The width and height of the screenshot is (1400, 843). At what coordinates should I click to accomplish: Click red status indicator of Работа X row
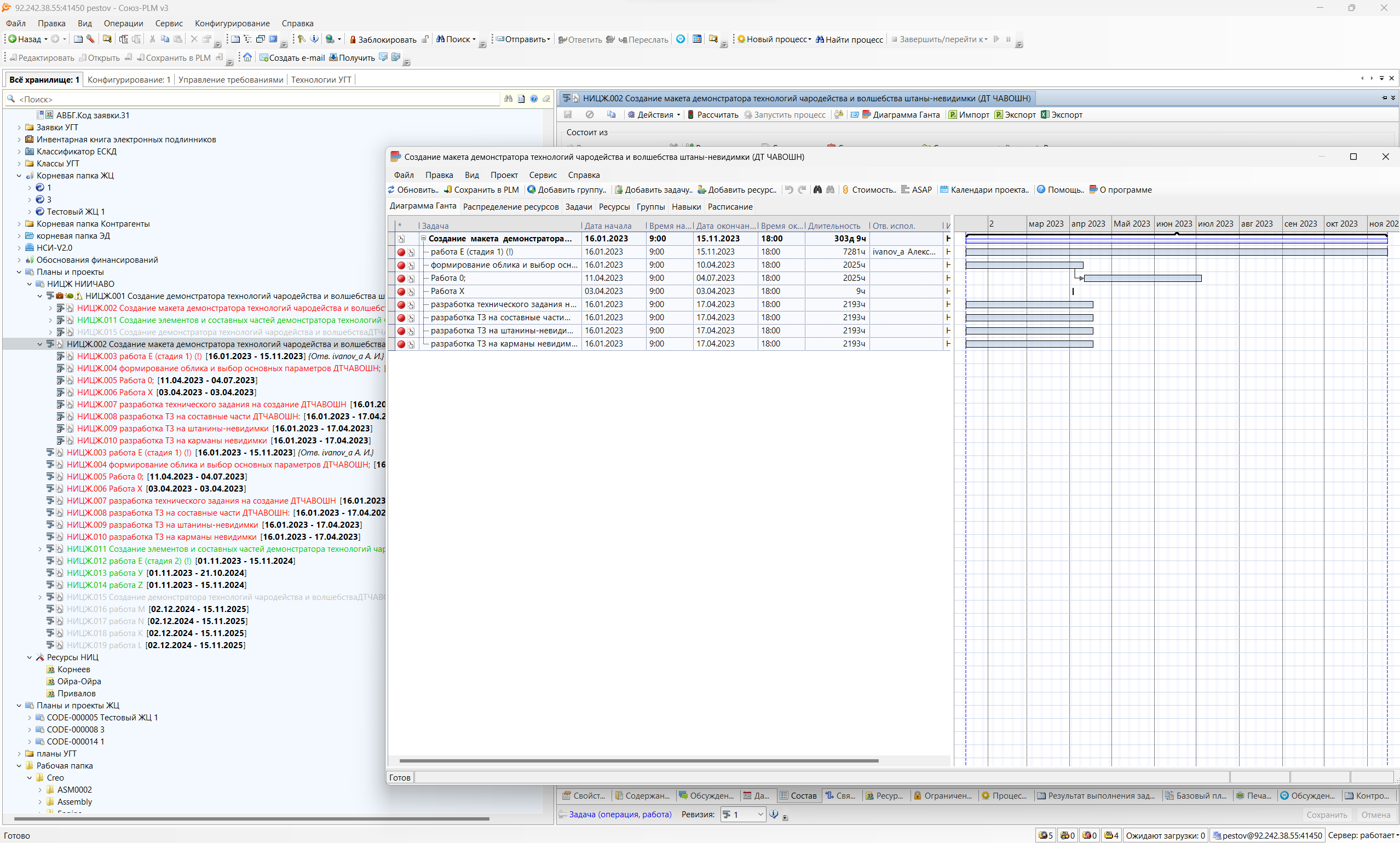(401, 291)
